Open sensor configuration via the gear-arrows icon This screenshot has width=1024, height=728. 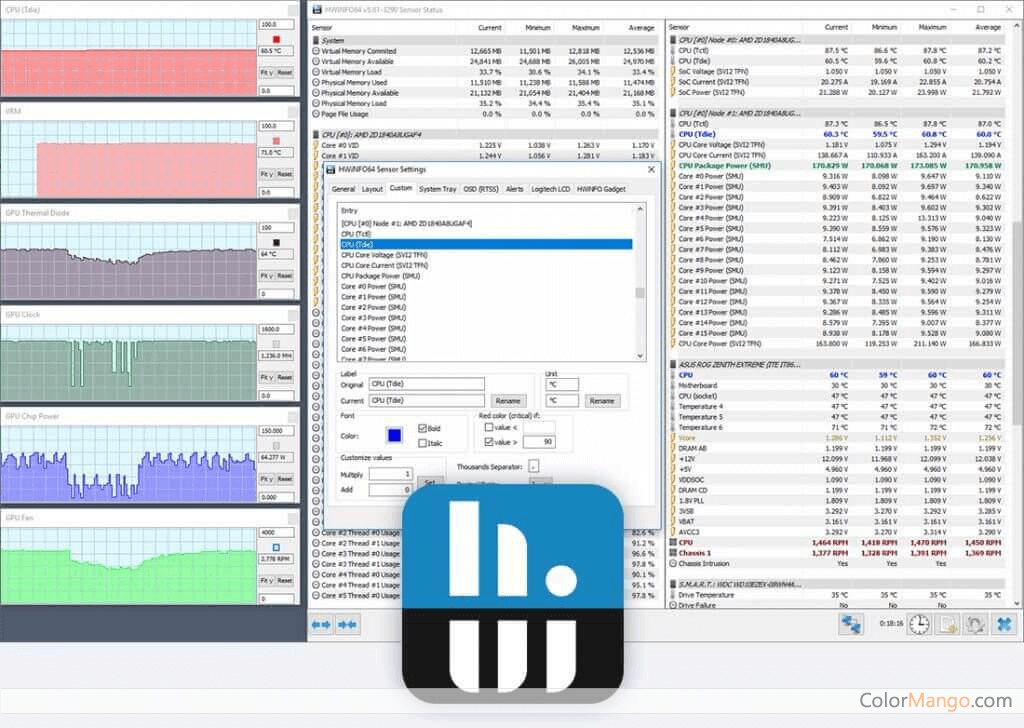pos(975,625)
